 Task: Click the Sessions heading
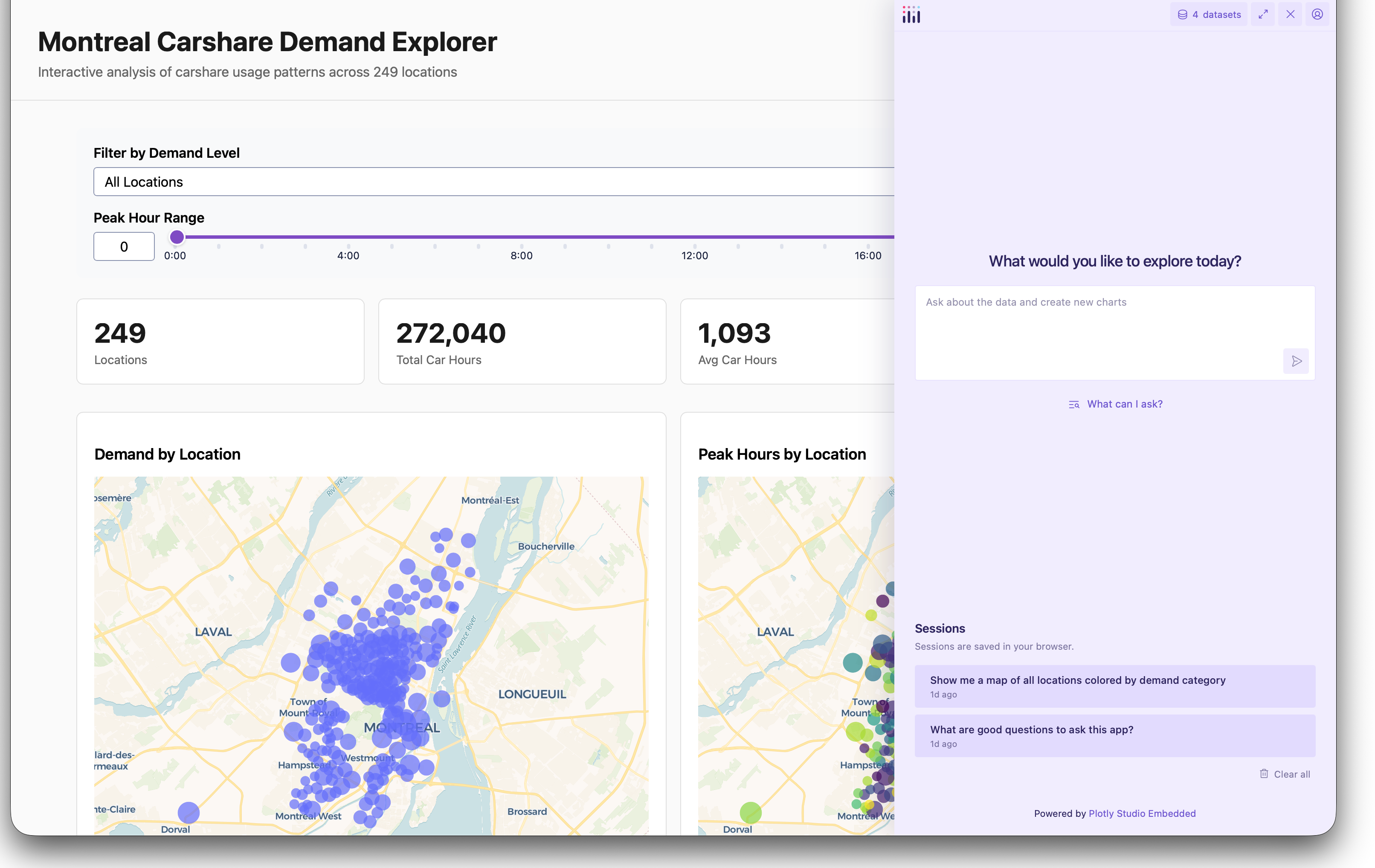(x=940, y=629)
